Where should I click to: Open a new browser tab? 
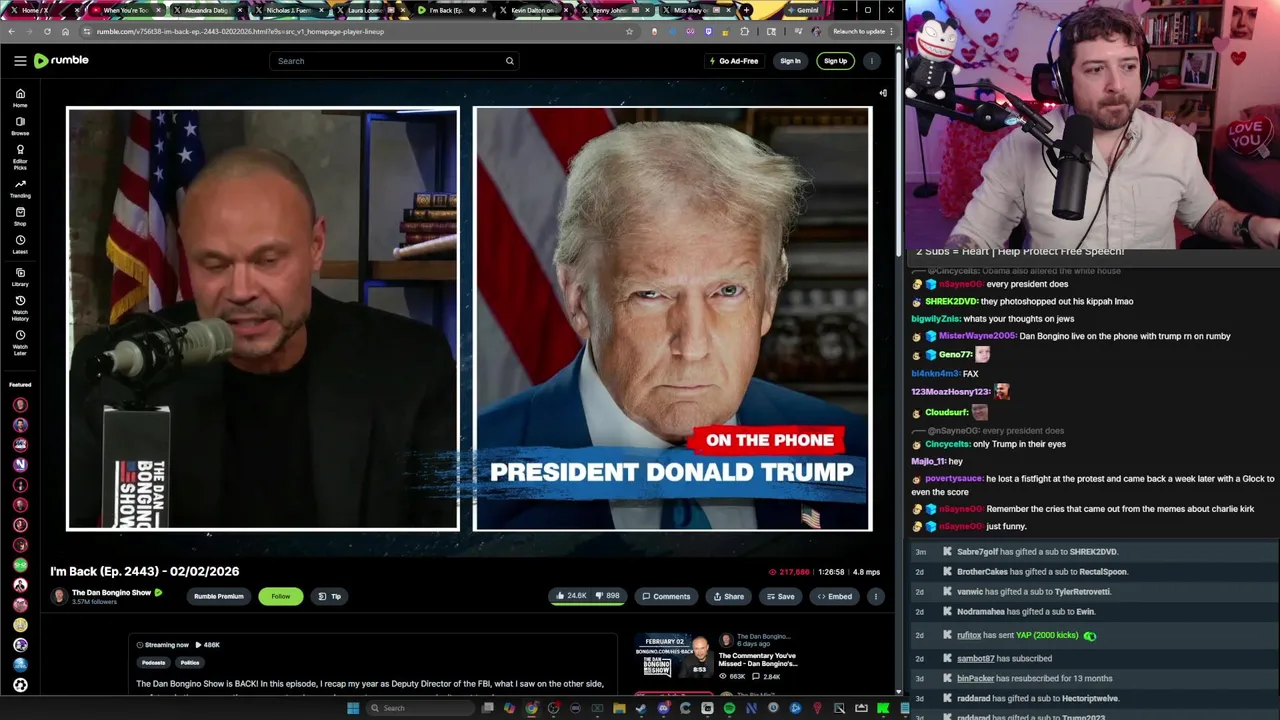[x=746, y=10]
